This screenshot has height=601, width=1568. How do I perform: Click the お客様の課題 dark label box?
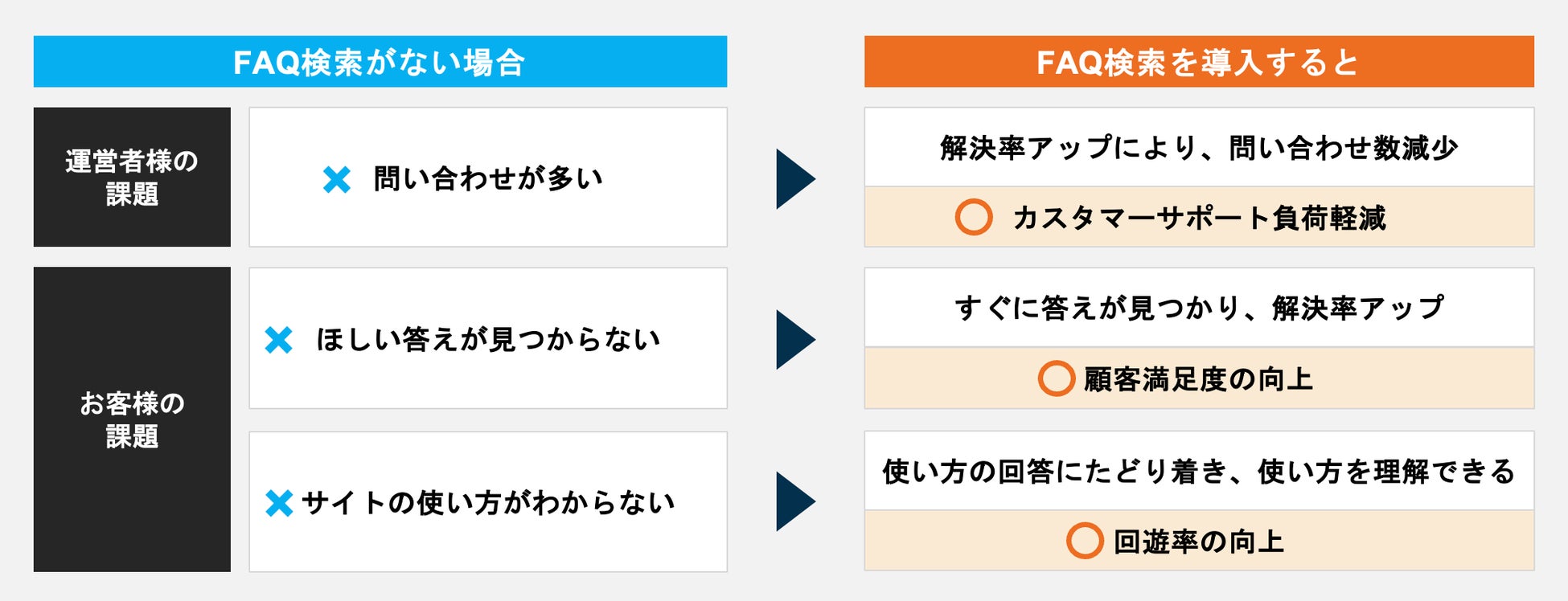(x=132, y=419)
